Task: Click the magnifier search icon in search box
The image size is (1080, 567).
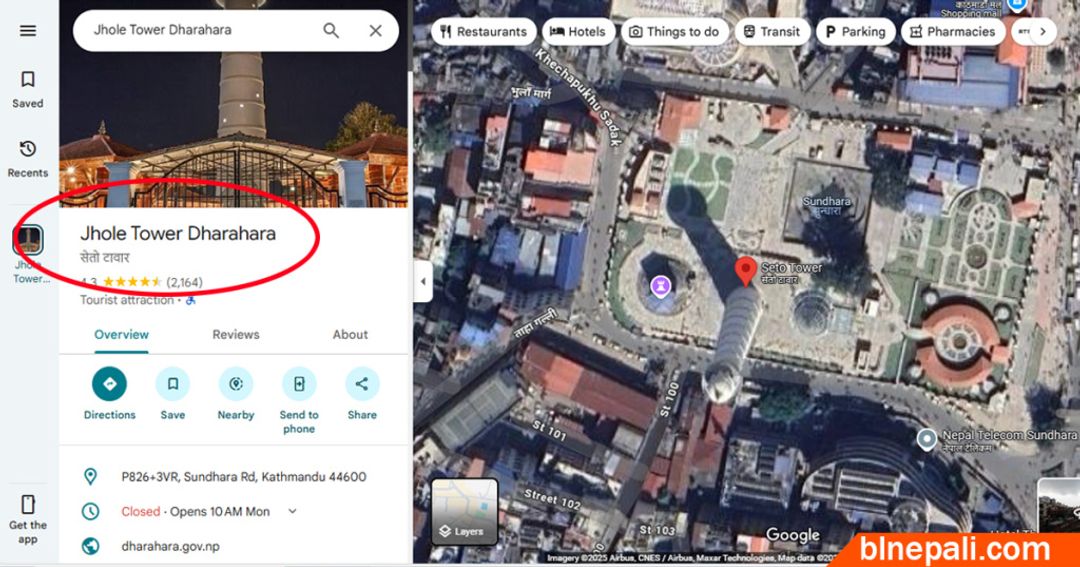Action: pos(331,30)
